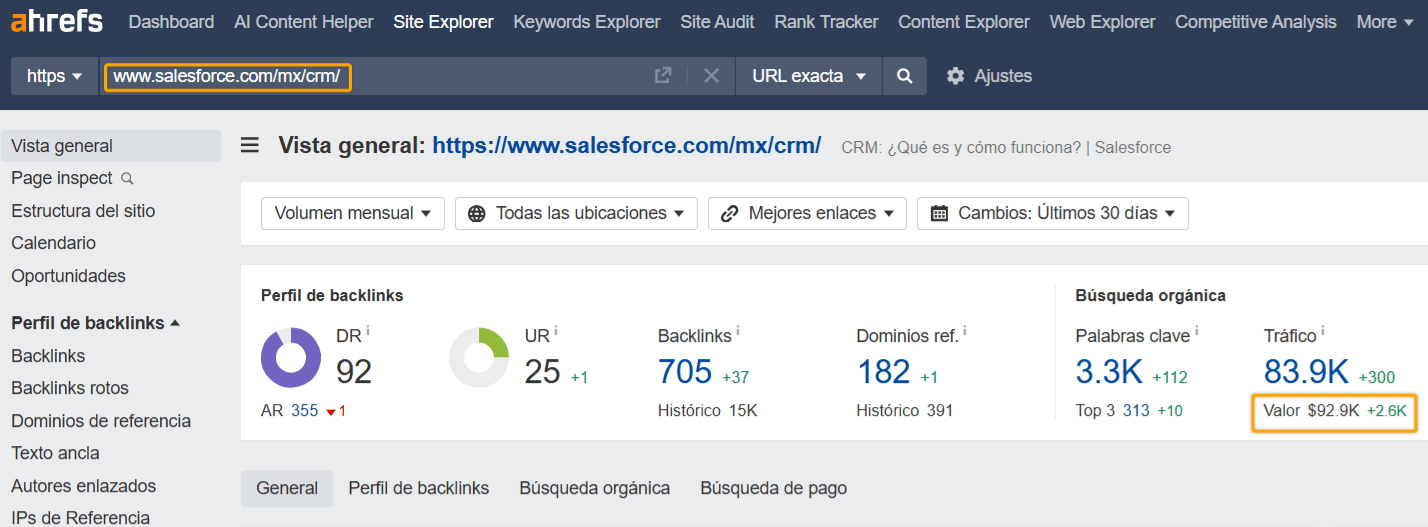Viewport: 1428px width, 527px height.
Task: Open Site Audit
Action: pos(717,21)
